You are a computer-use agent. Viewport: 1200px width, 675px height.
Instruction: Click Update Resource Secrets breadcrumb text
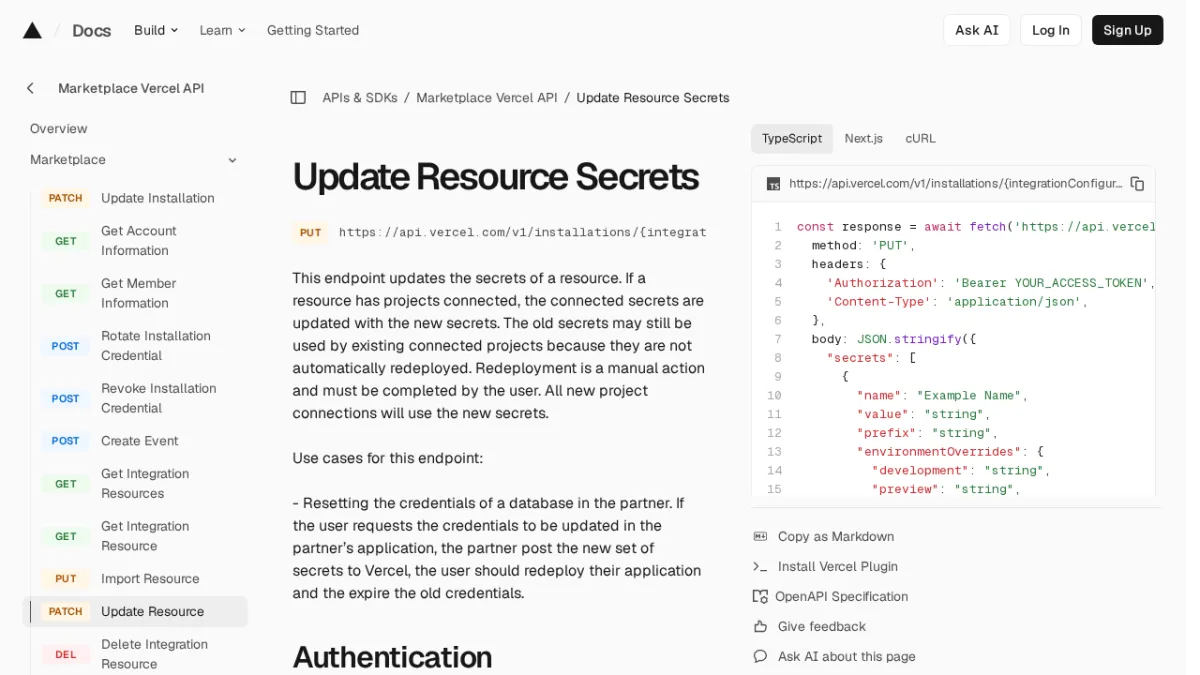653,98
